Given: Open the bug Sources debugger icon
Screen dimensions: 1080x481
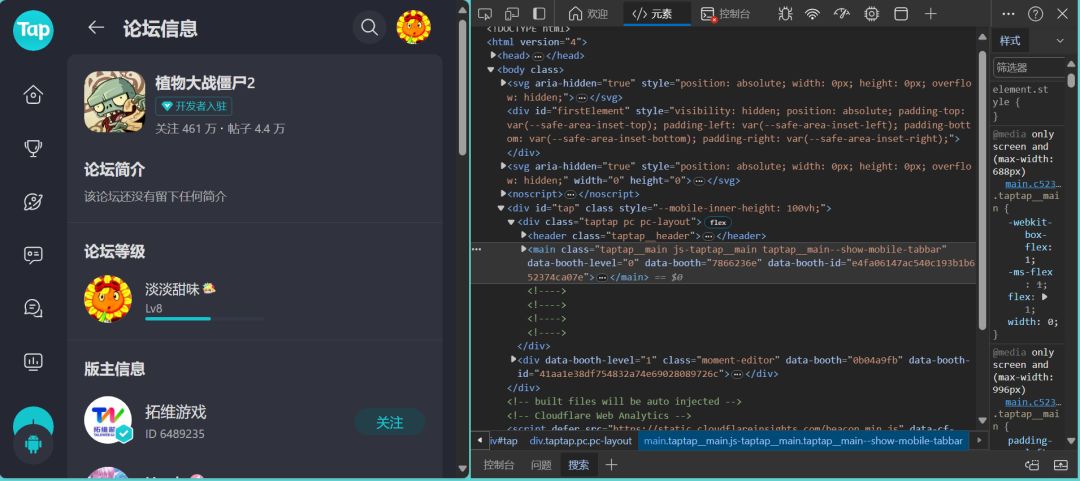Looking at the screenshot, I should [x=784, y=14].
